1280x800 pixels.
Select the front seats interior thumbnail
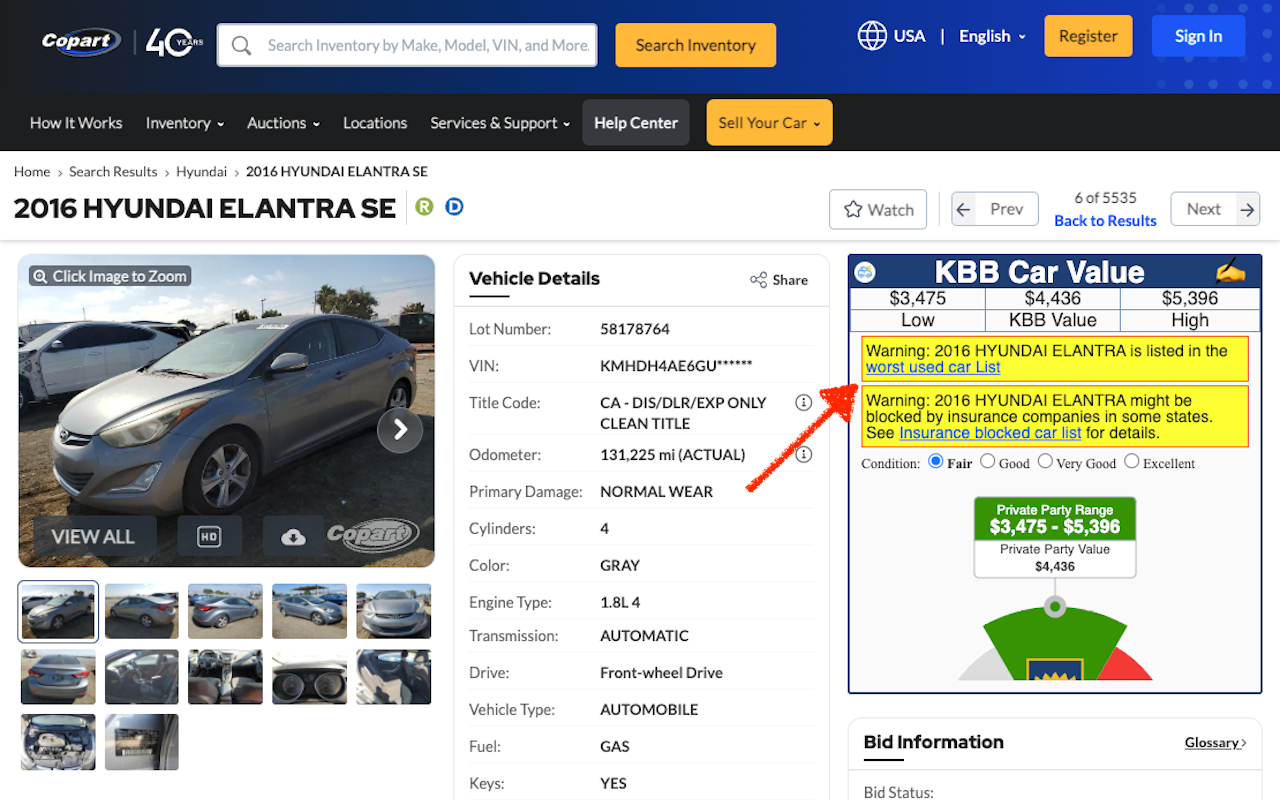click(x=225, y=677)
